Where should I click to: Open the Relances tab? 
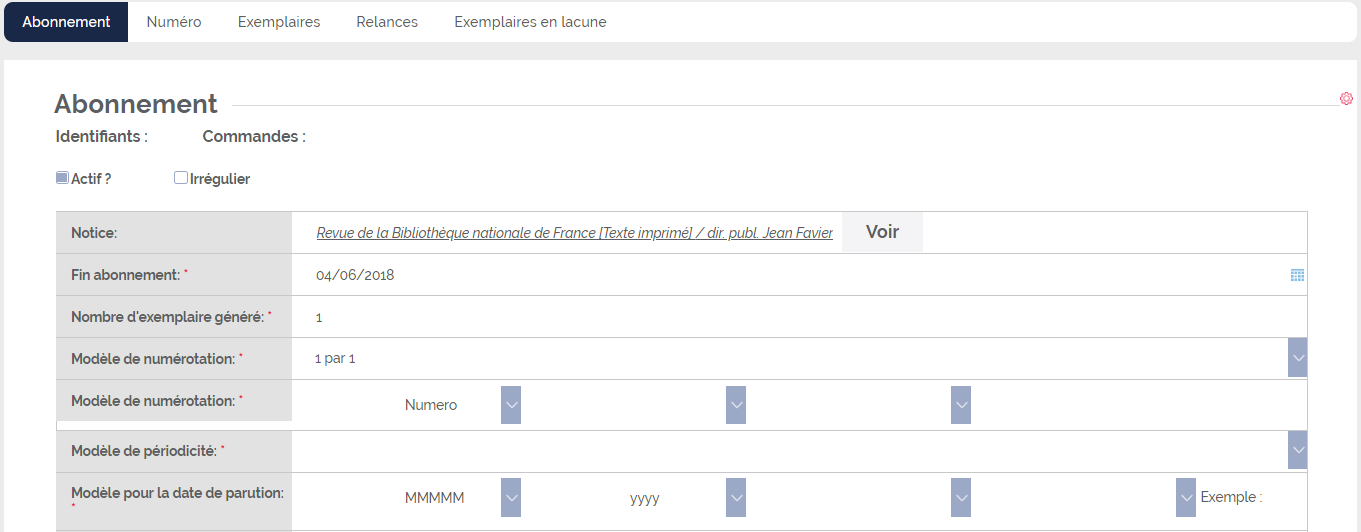[x=387, y=22]
